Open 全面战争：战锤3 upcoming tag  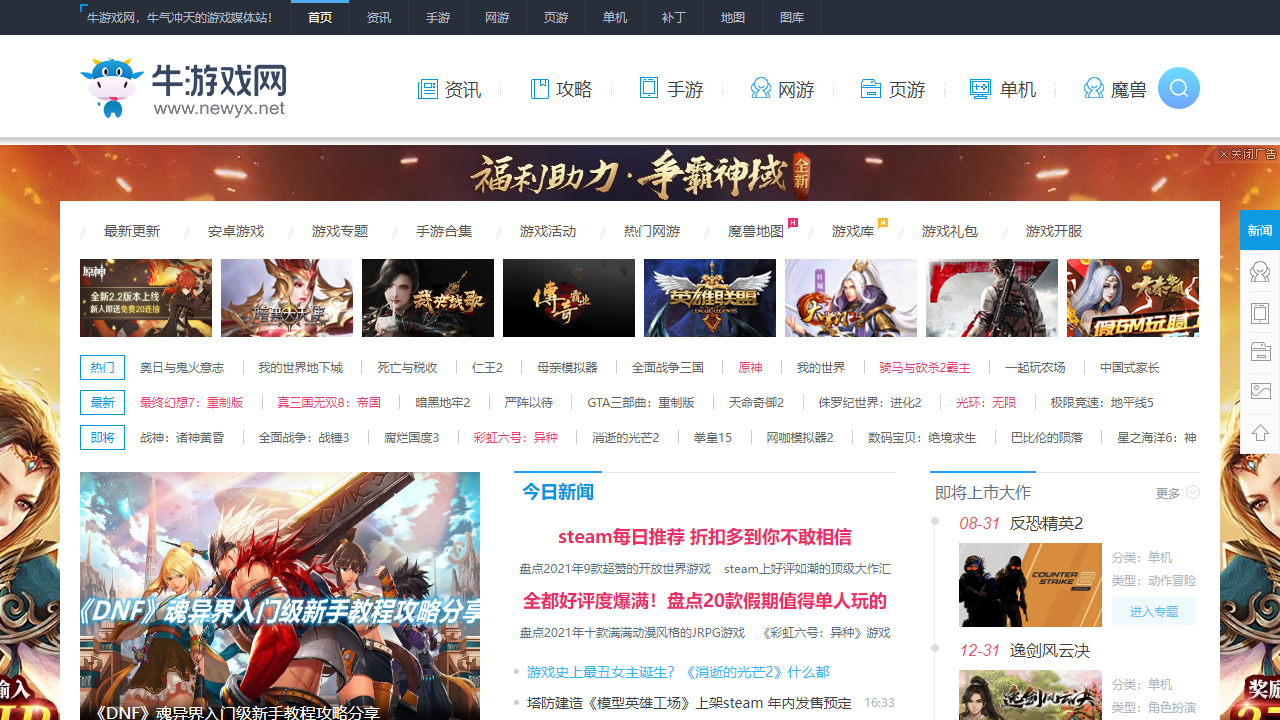304,438
